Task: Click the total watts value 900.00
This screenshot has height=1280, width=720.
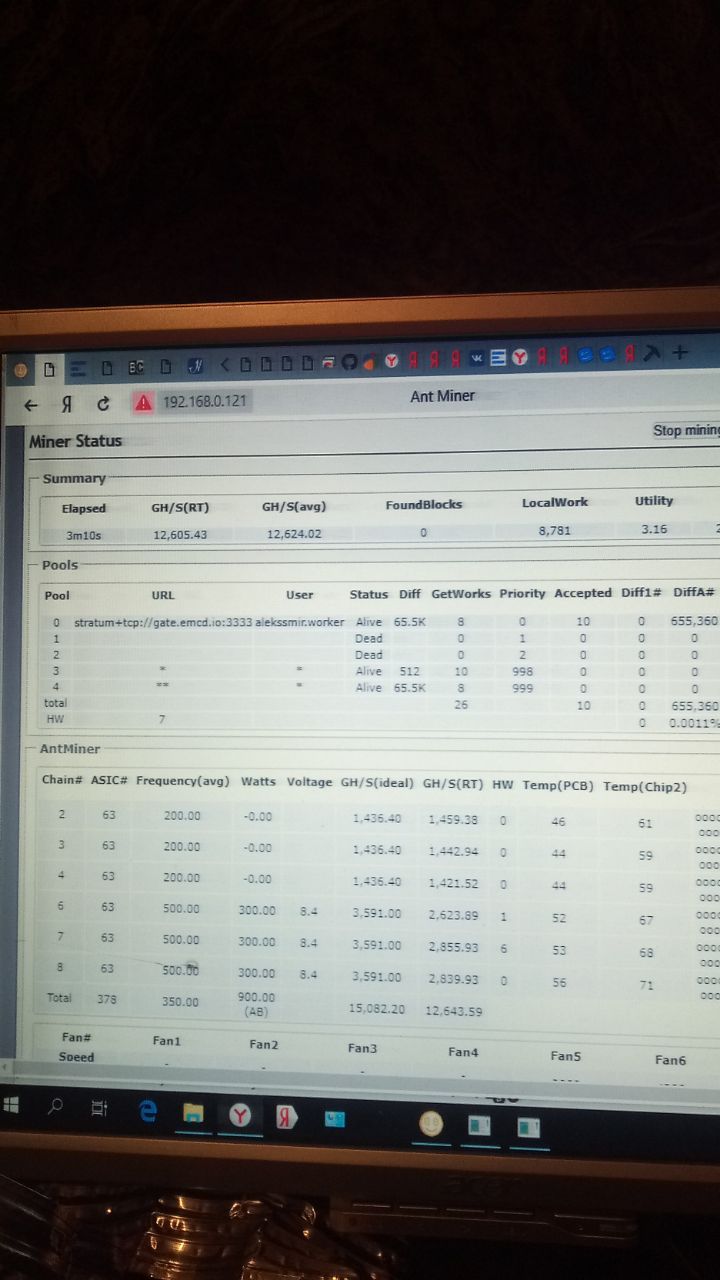Action: [x=257, y=997]
